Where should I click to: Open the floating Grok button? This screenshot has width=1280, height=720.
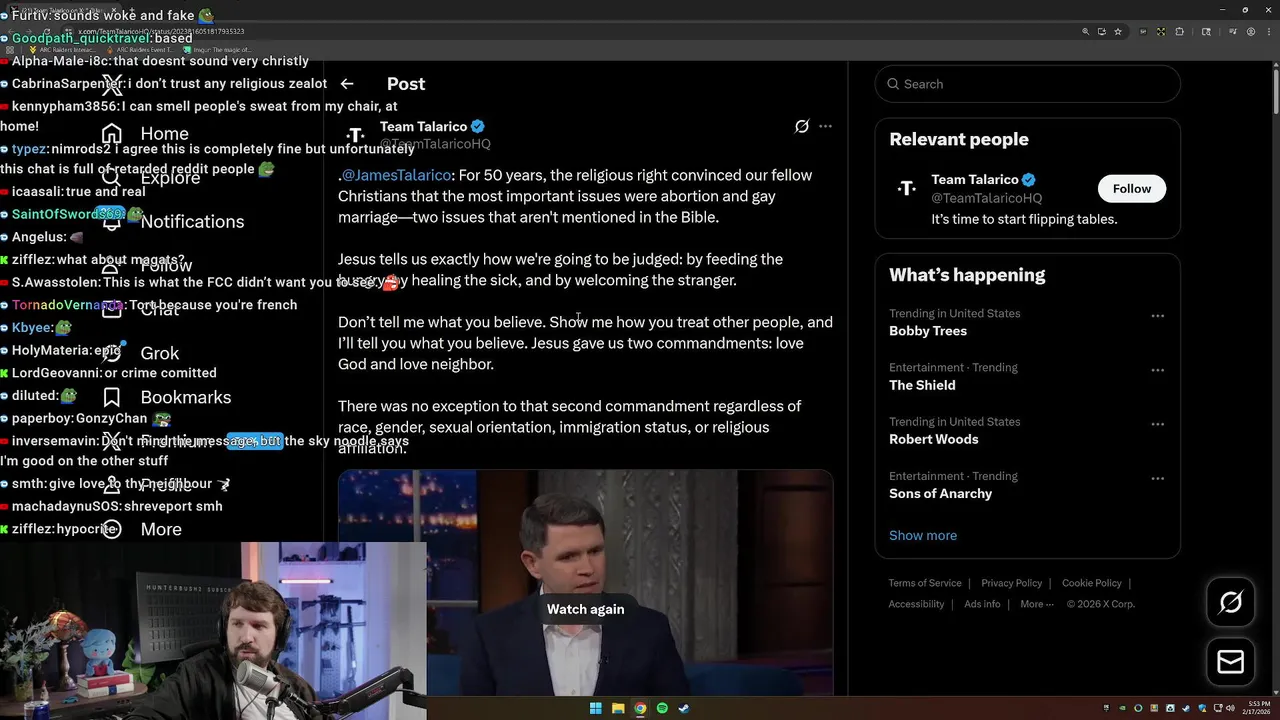click(x=1231, y=602)
